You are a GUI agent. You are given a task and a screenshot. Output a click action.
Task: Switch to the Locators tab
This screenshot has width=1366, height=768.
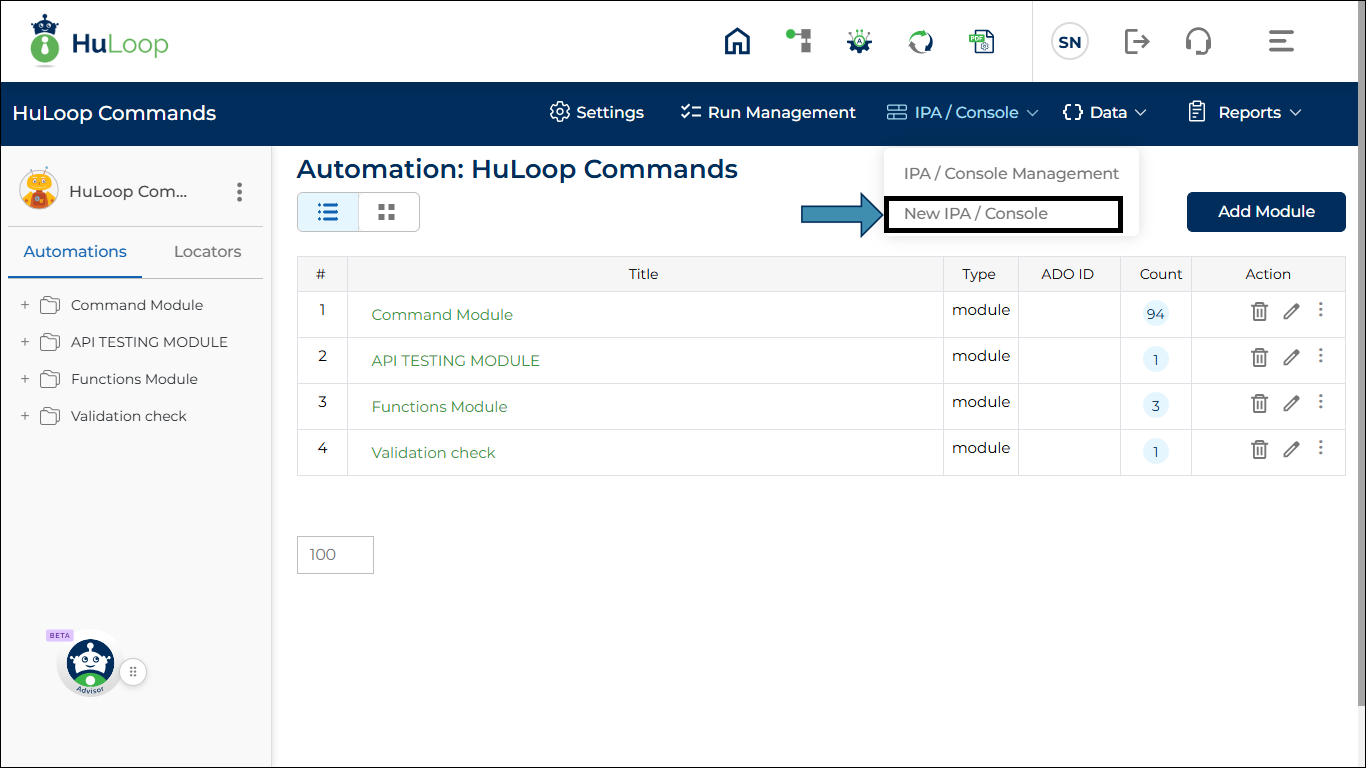click(207, 252)
